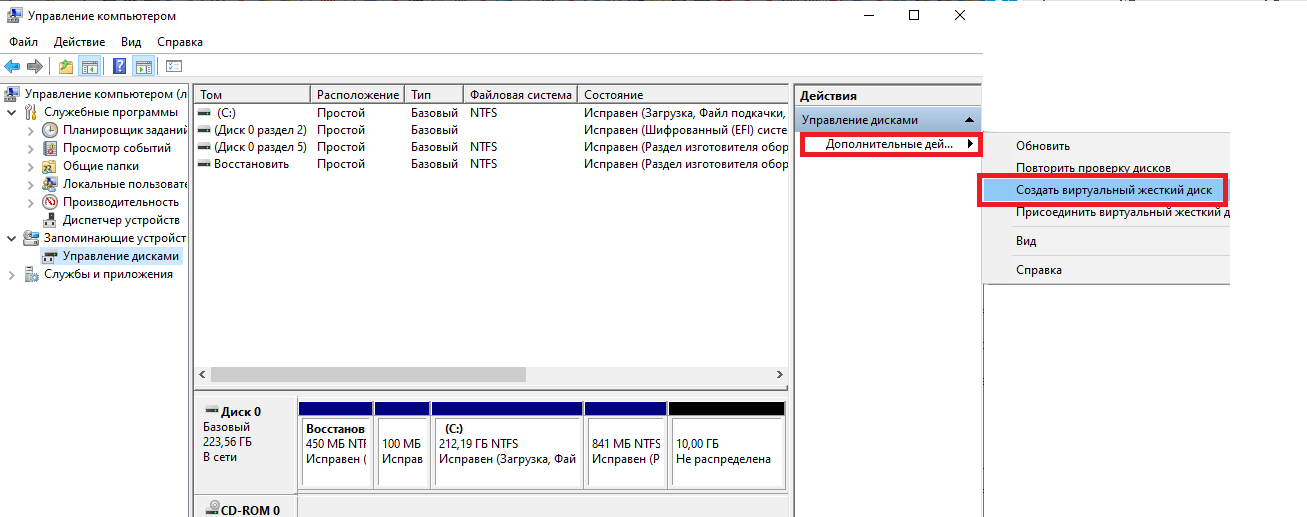Screen dimensions: 1307x517
Task: Expand the Службы и приложения node
Action: 11,274
